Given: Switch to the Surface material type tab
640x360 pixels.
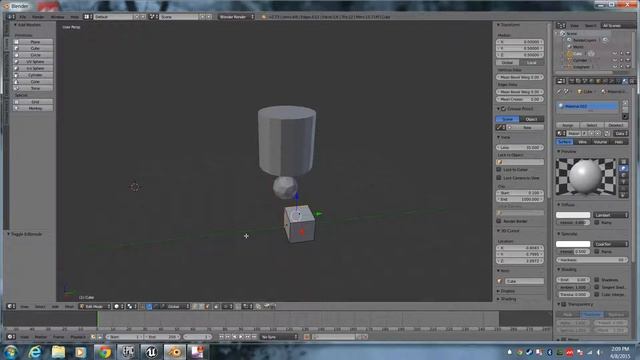Looking at the screenshot, I should point(564,142).
